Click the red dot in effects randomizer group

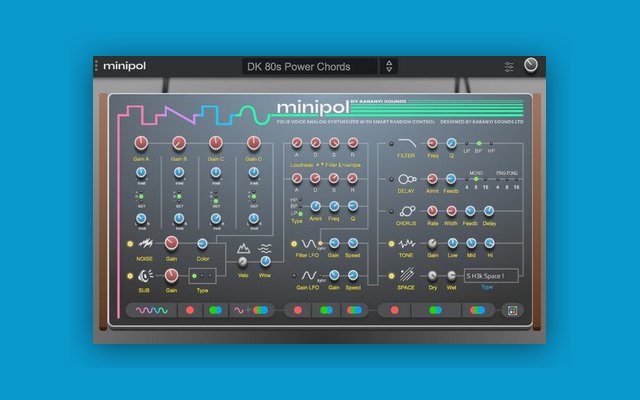pos(395,311)
